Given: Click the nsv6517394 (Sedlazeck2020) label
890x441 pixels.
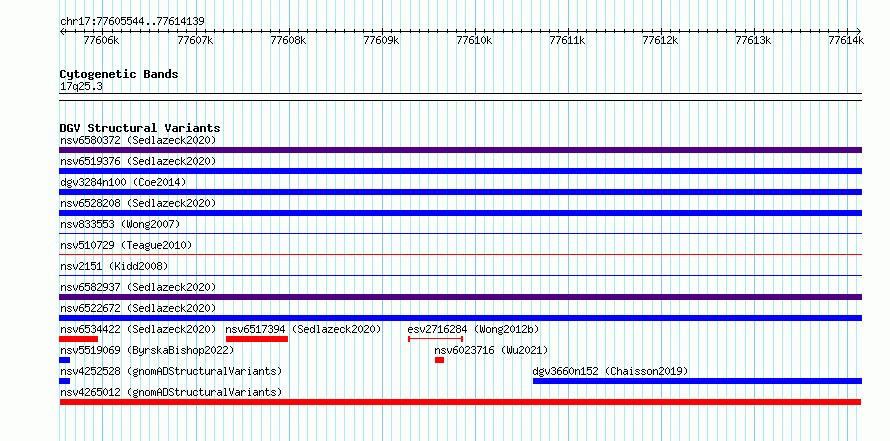Looking at the screenshot, I should (x=303, y=329).
